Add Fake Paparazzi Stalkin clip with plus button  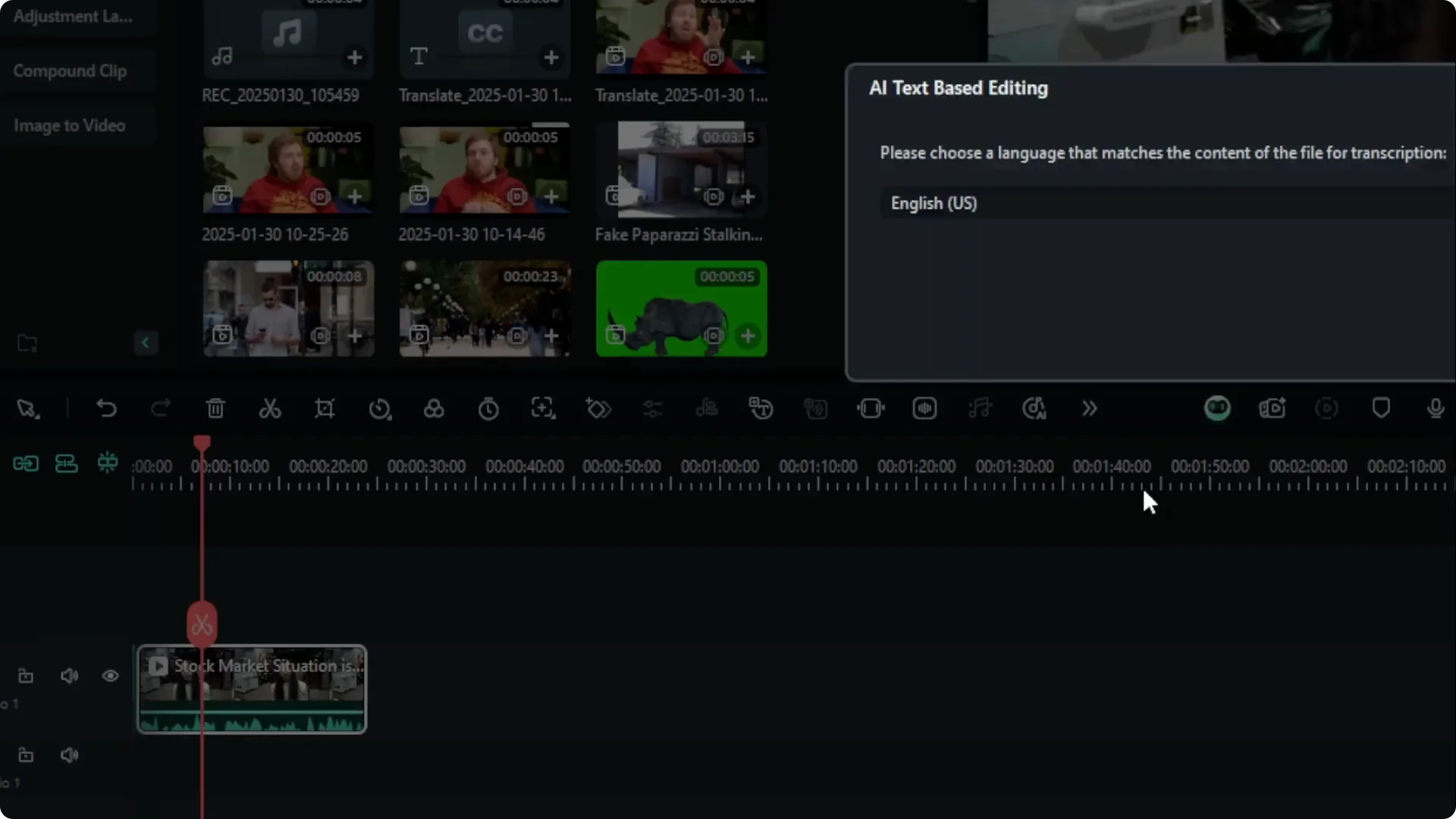pos(748,196)
